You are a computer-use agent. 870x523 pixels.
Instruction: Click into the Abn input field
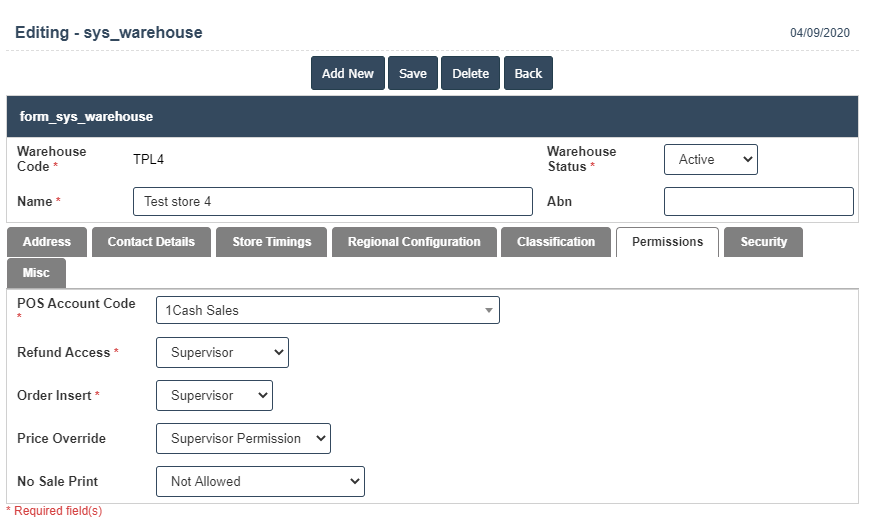[758, 202]
